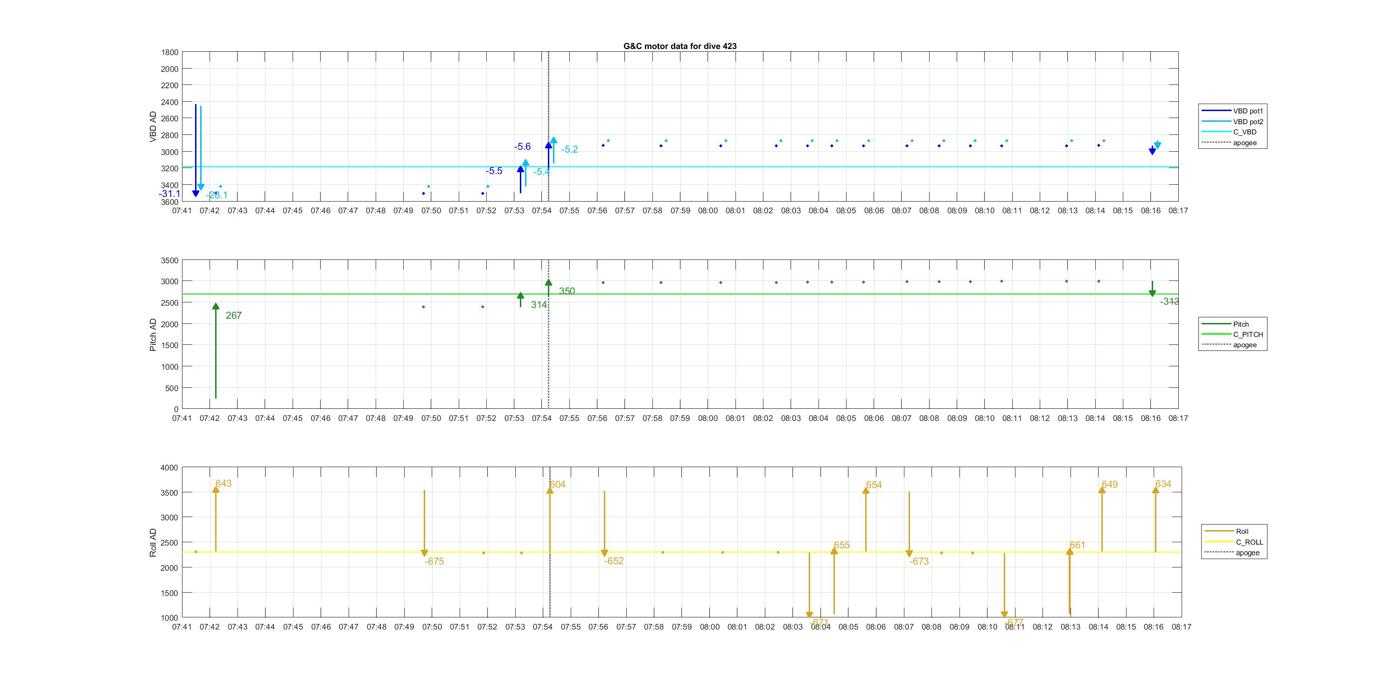Image resolution: width=1400 pixels, height=693 pixels.
Task: Click the "350" pitch data label
Action: click(x=567, y=292)
